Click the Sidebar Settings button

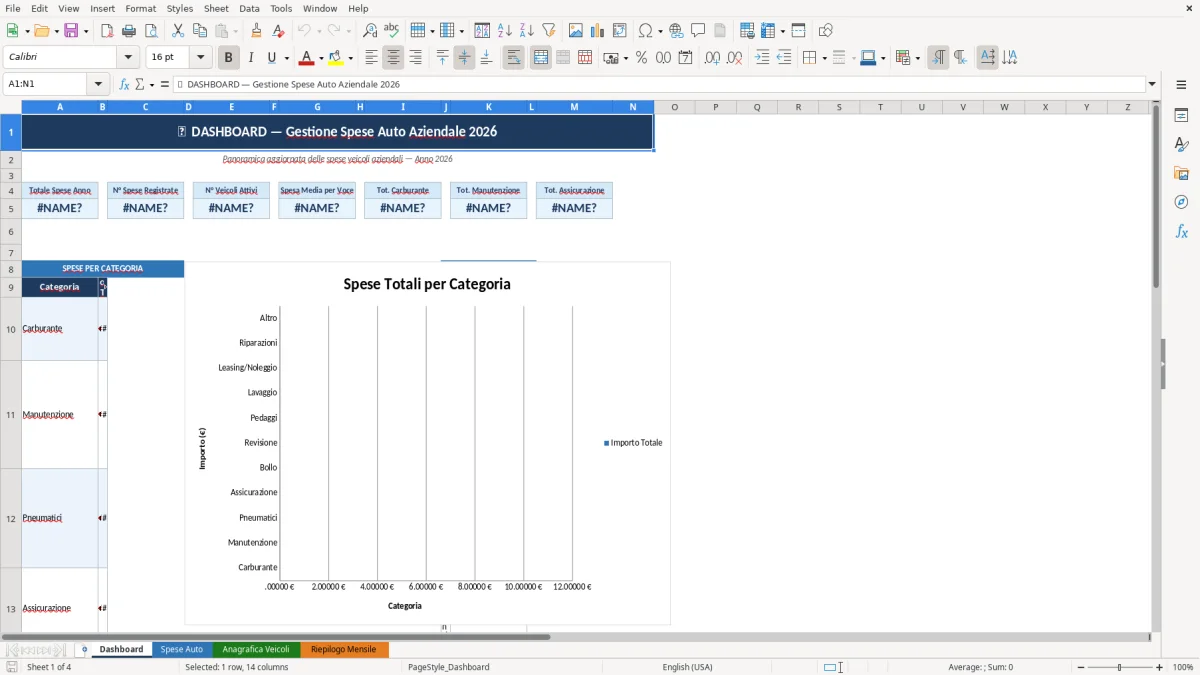tap(1181, 85)
